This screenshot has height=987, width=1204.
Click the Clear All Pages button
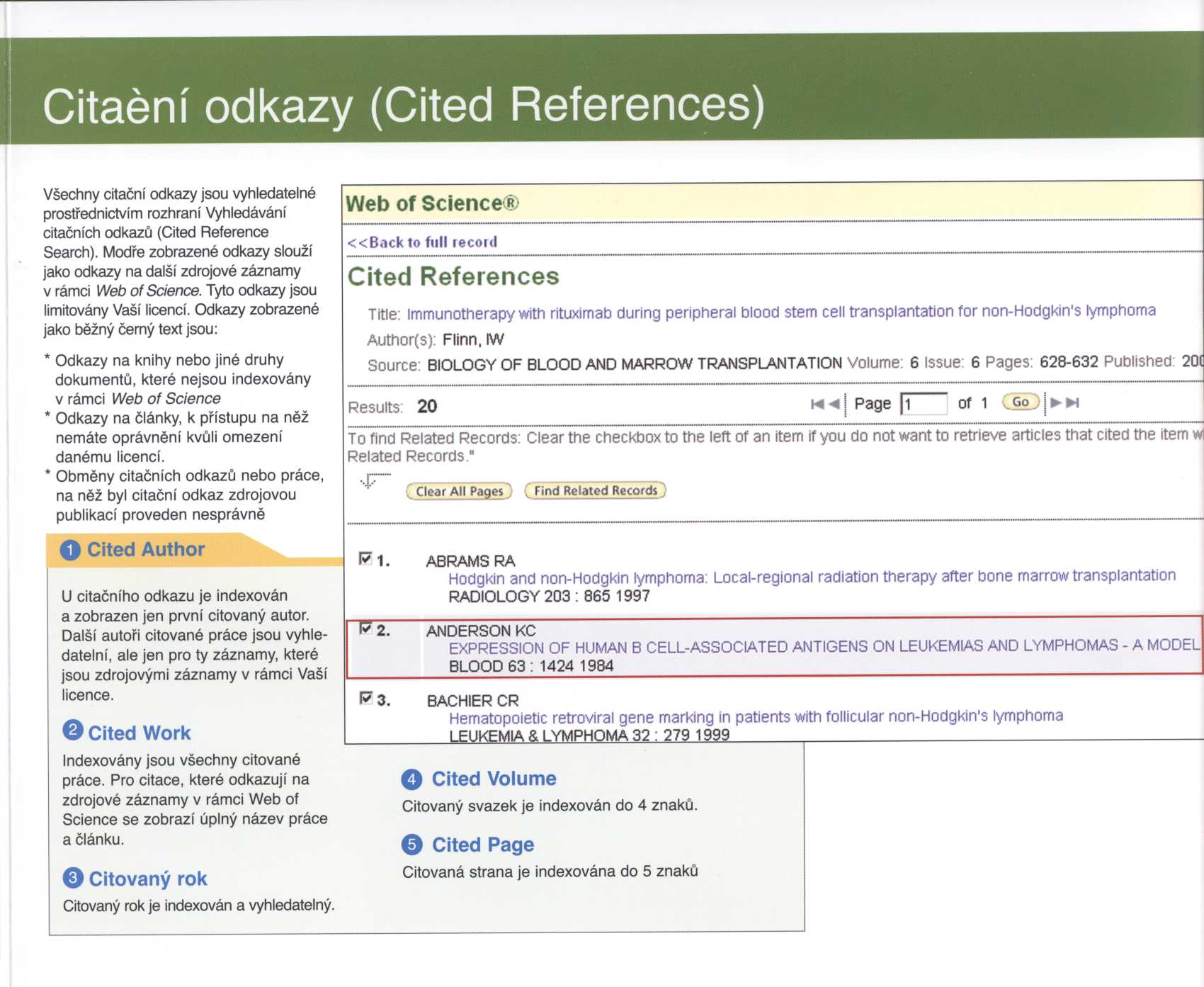[x=459, y=491]
